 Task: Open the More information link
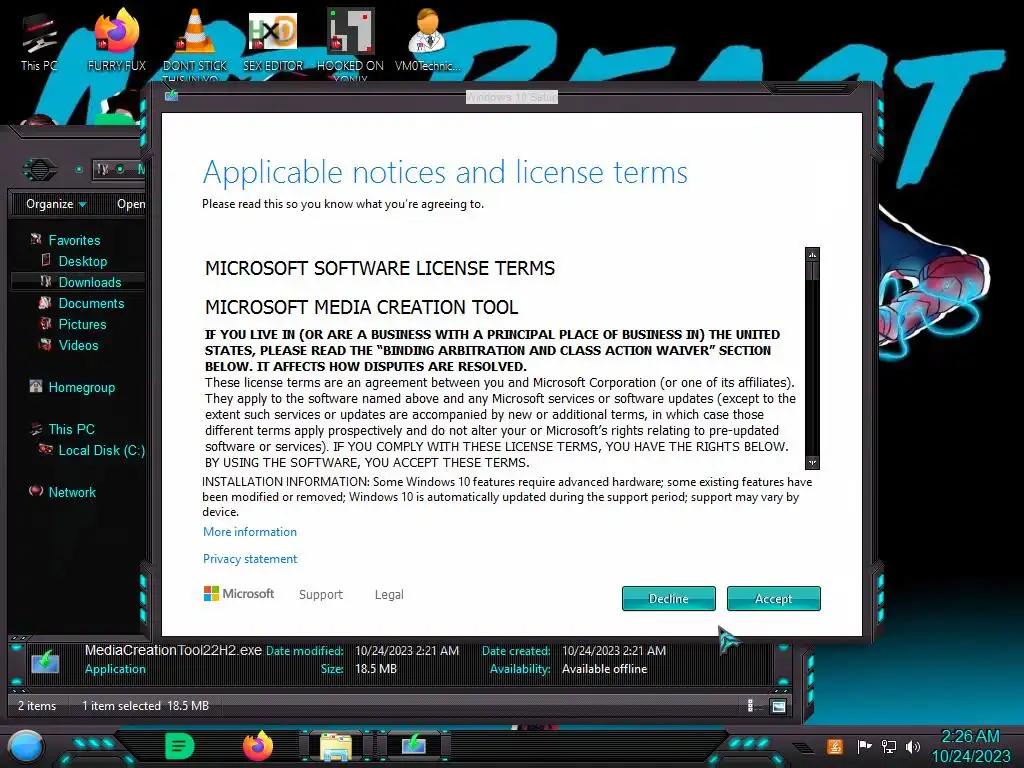249,532
